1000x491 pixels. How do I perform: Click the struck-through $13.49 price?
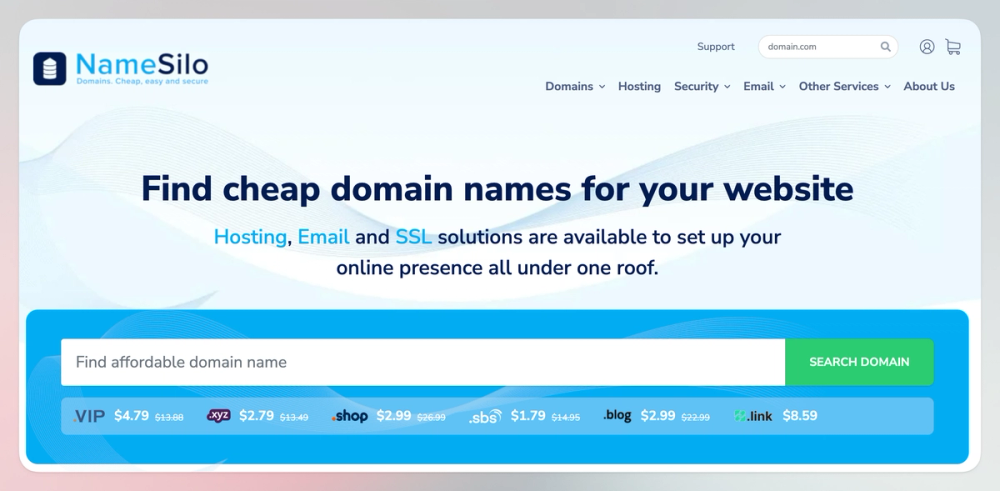[294, 417]
